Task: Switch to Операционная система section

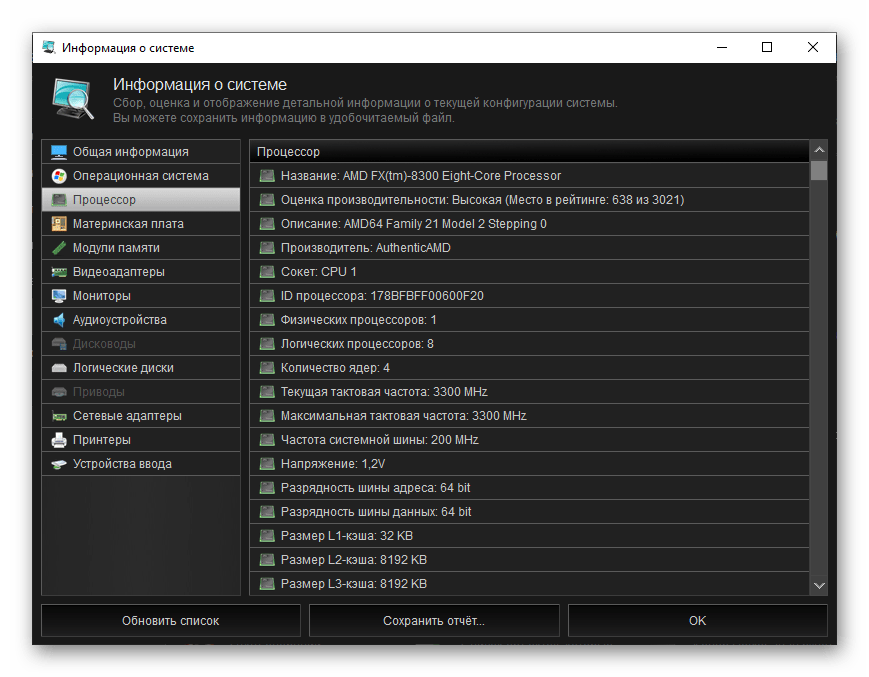Action: (141, 176)
